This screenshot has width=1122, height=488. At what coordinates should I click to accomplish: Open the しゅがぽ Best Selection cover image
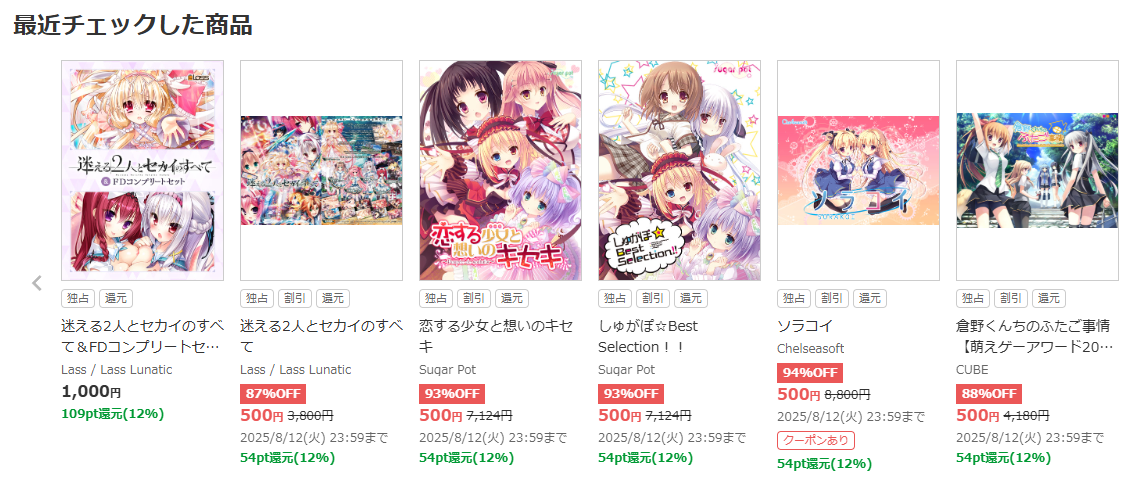679,170
